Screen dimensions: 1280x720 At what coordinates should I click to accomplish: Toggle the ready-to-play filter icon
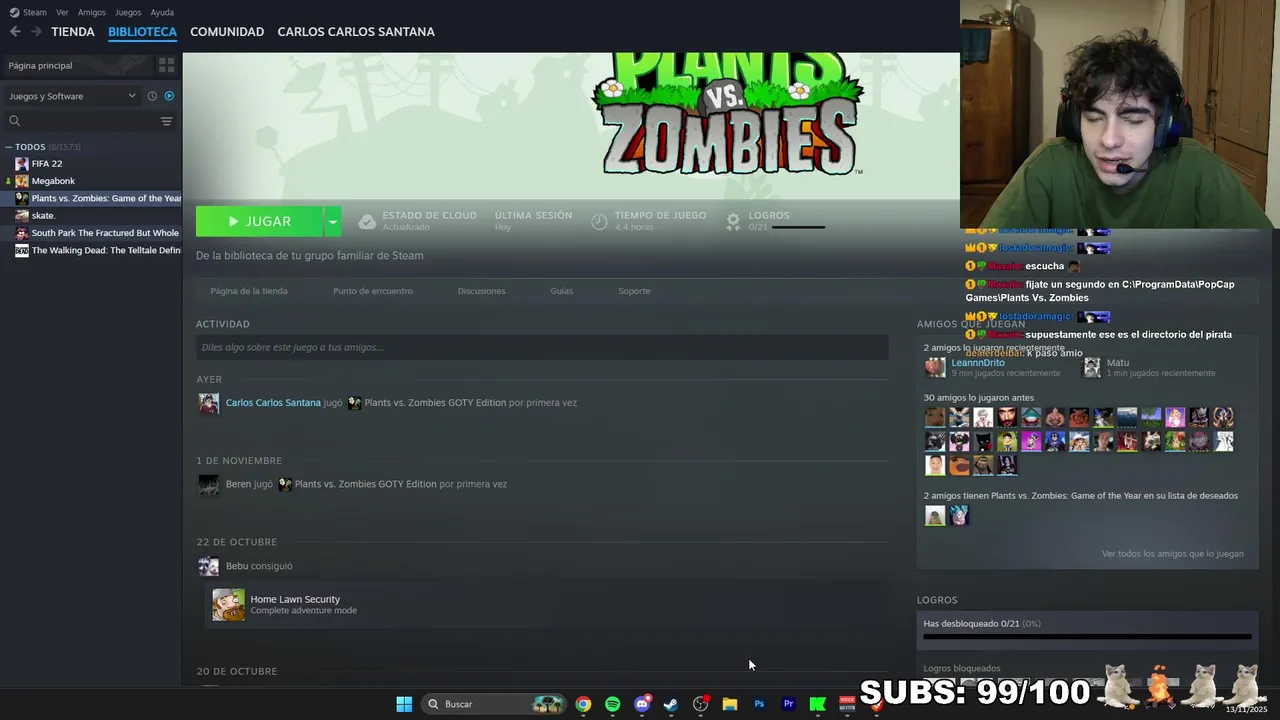(169, 96)
